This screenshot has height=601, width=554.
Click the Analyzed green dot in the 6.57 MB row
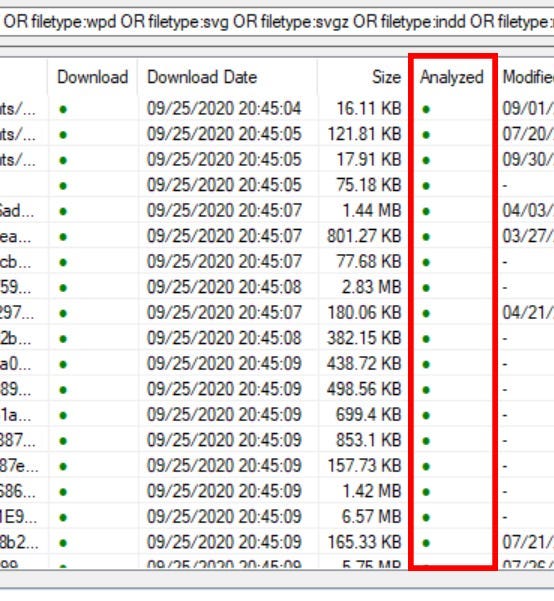(426, 517)
